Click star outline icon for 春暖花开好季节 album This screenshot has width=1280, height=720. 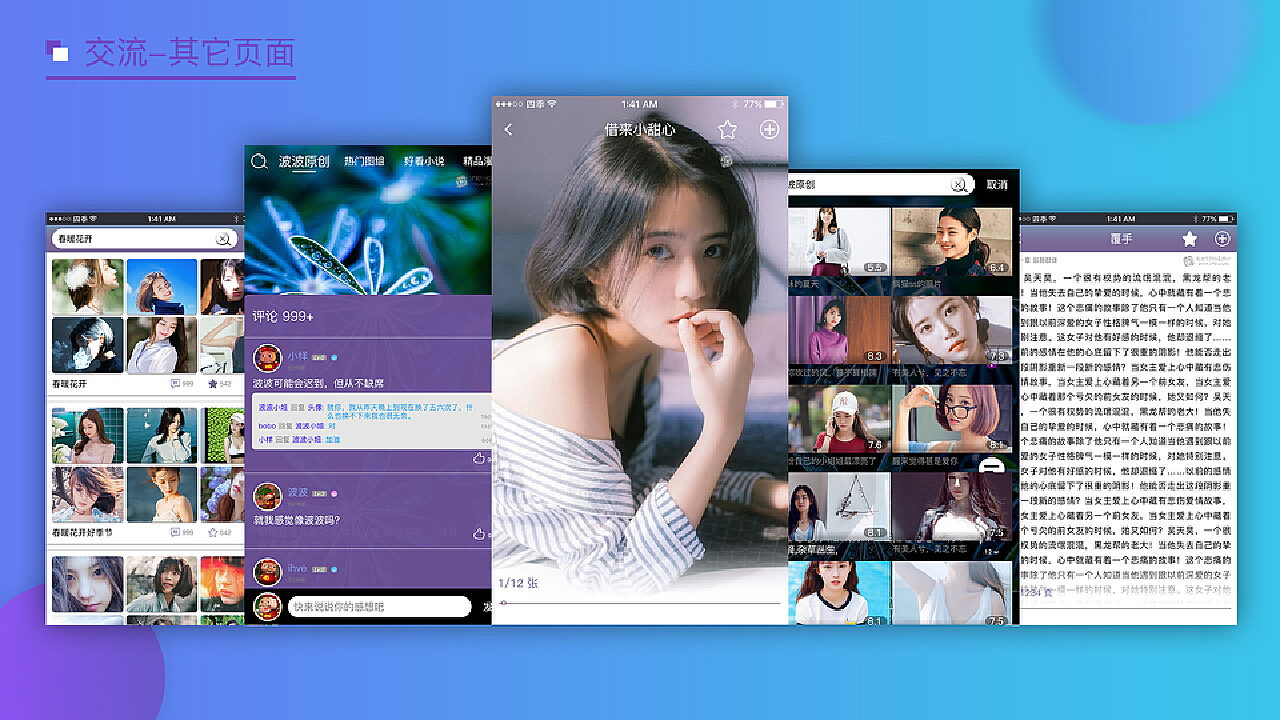[x=212, y=533]
